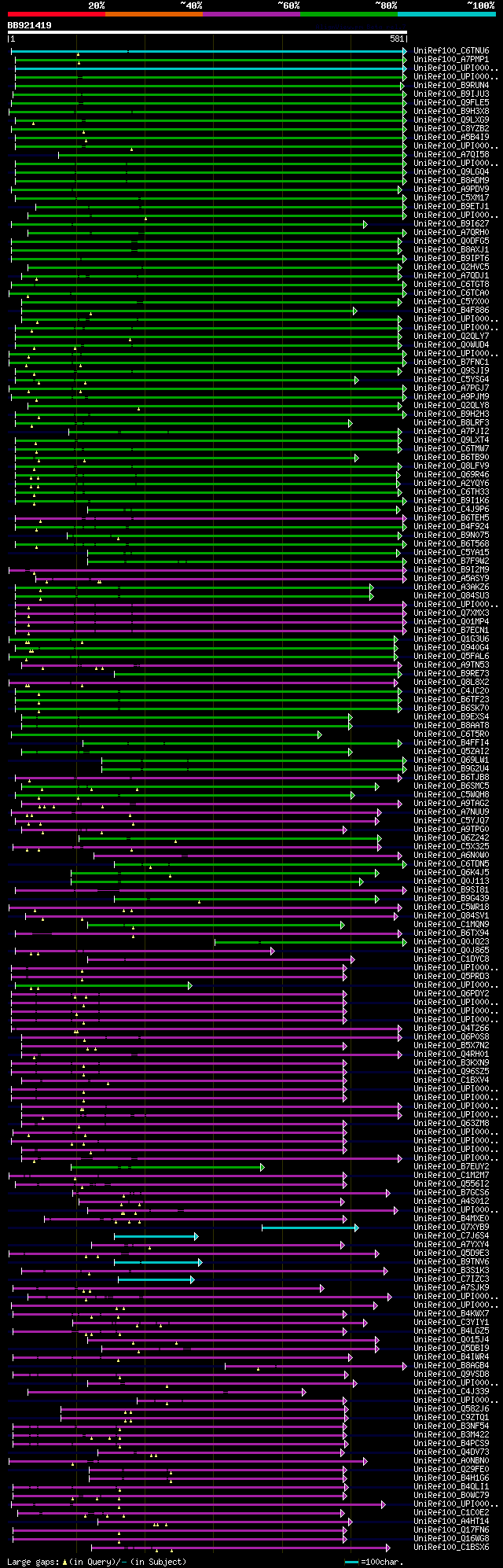Select UniRef100_Q0J865 label

[x=451, y=951]
